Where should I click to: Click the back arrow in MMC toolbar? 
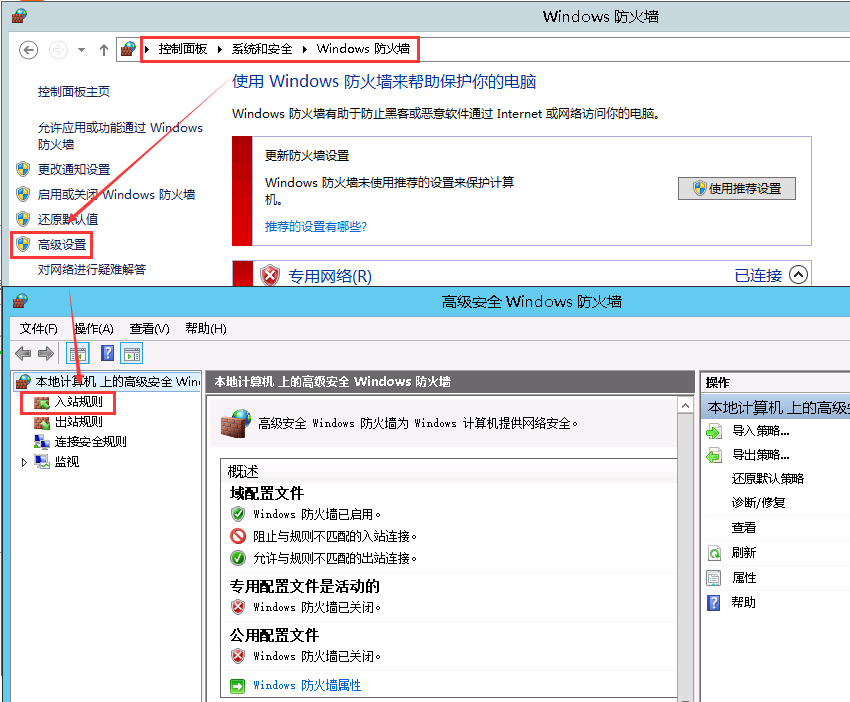coord(23,353)
